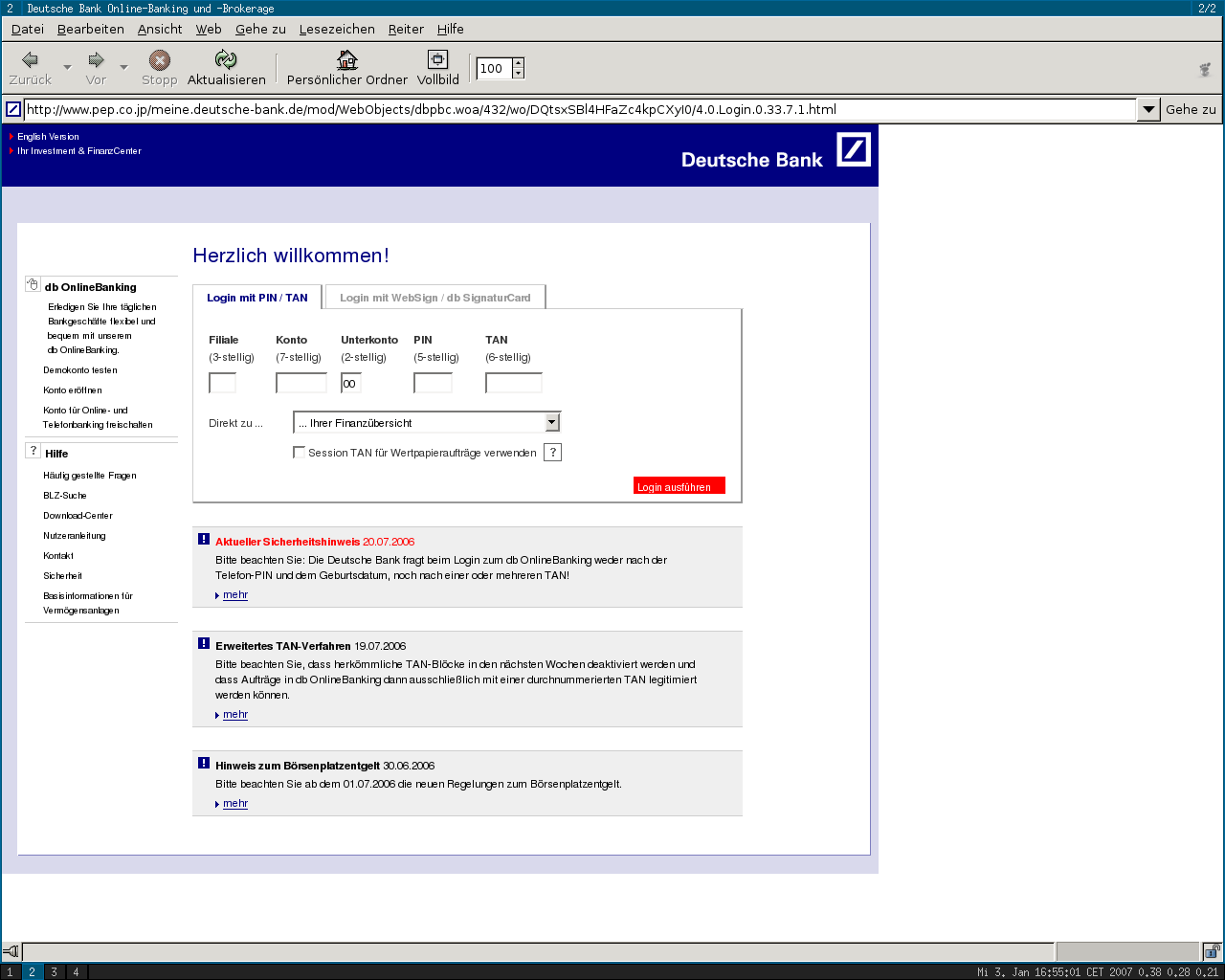Open the Nutzeranleitung link
This screenshot has height=980, width=1225.
click(75, 536)
